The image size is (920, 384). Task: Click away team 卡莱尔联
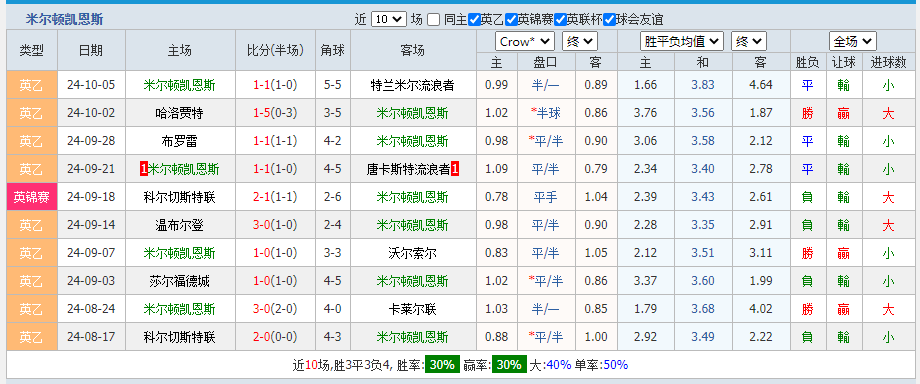[x=413, y=309]
